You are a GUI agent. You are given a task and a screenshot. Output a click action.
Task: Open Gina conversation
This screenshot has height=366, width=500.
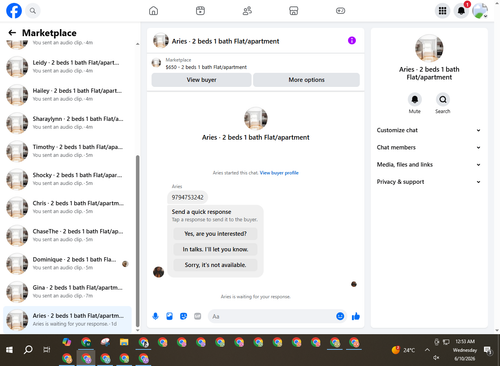click(67, 292)
